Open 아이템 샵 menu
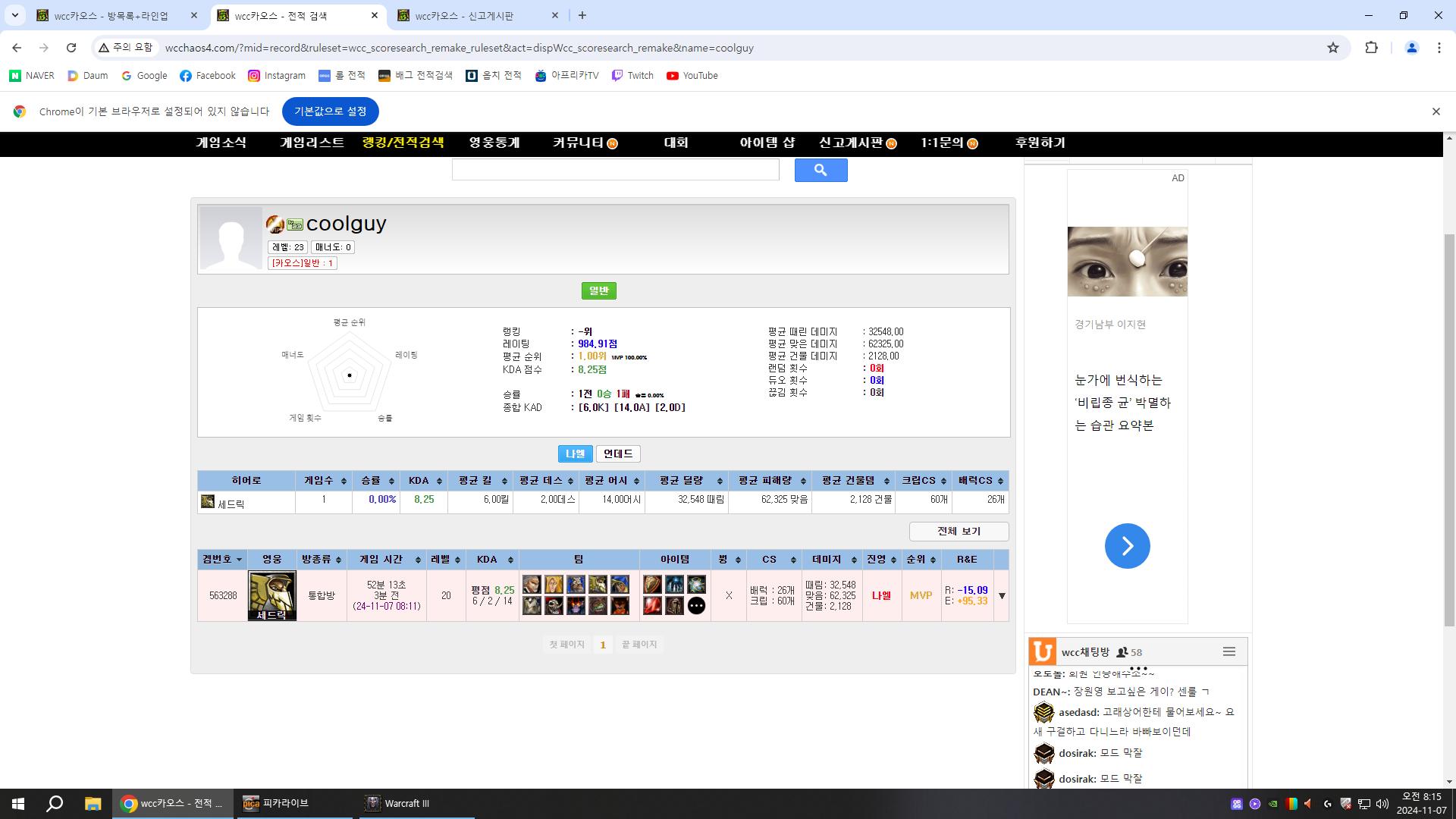The image size is (1456, 819). pyautogui.click(x=767, y=143)
